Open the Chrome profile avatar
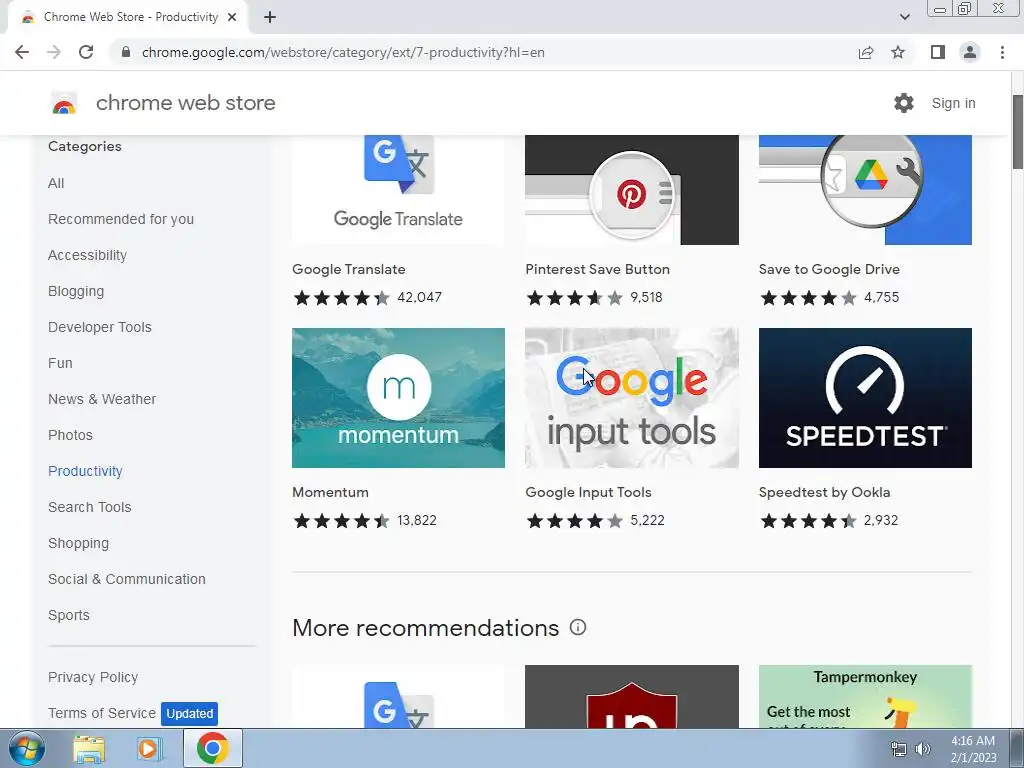Viewport: 1024px width, 768px height. (970, 52)
